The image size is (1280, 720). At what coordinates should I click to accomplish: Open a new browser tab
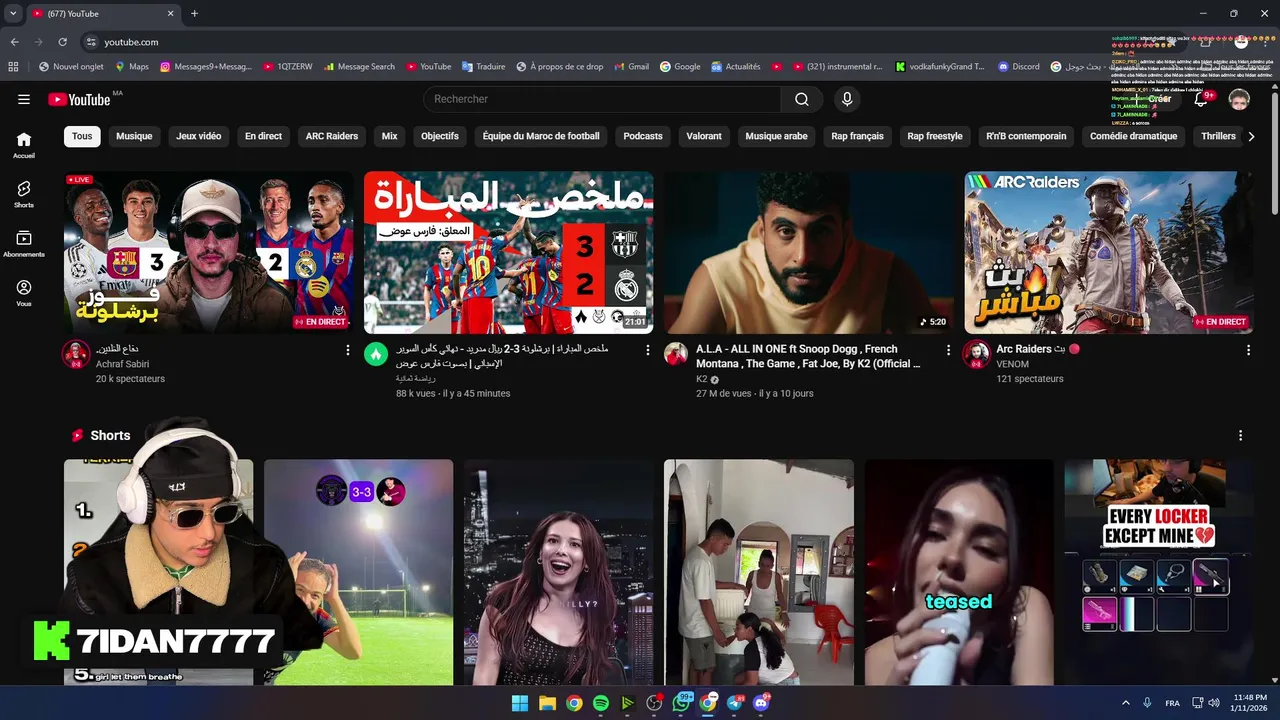coord(194,13)
